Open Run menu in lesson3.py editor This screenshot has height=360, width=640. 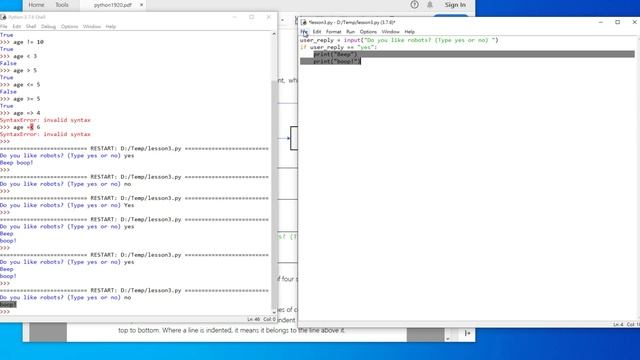pyautogui.click(x=350, y=32)
